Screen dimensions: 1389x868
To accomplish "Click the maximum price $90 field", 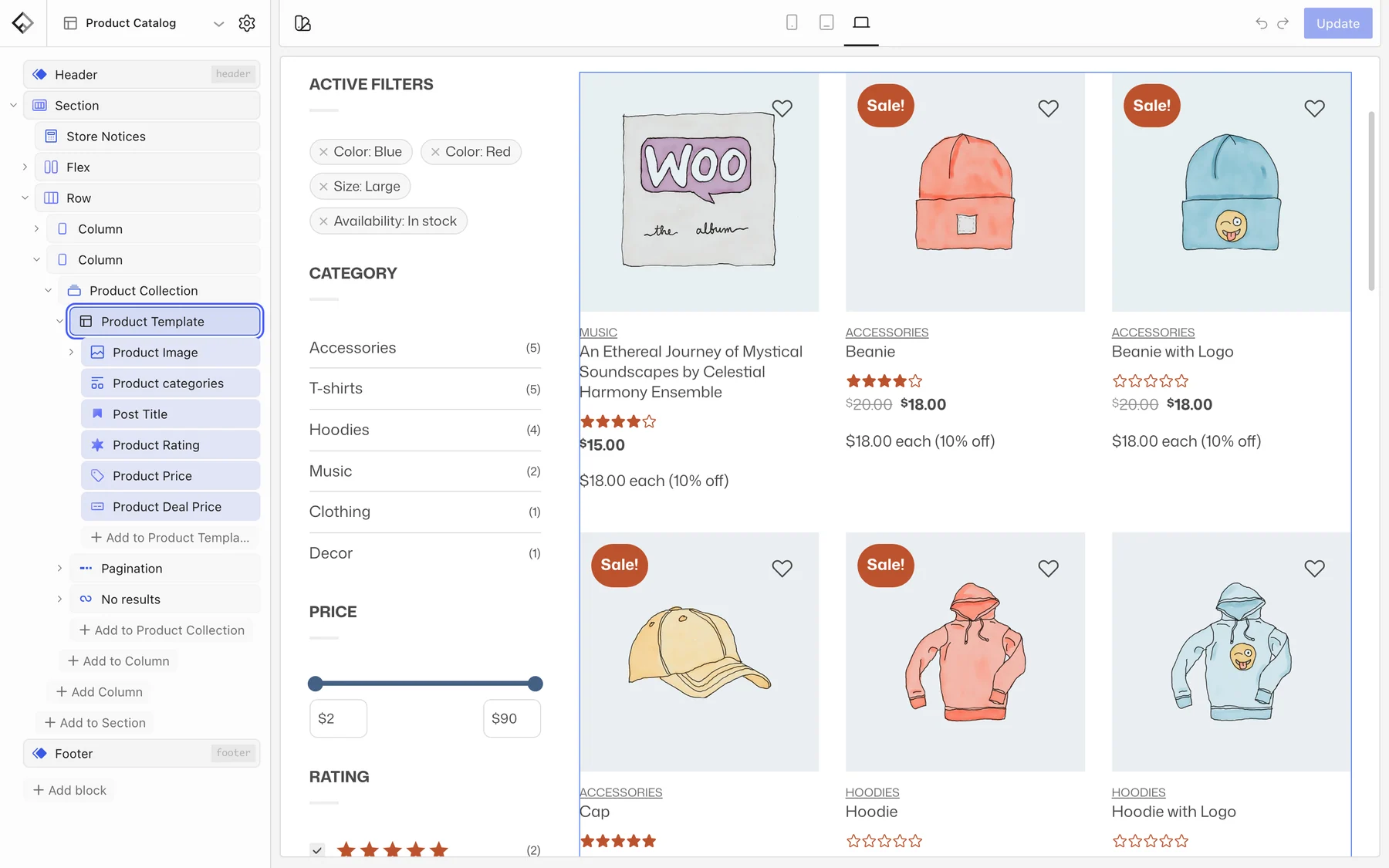I will [x=512, y=718].
